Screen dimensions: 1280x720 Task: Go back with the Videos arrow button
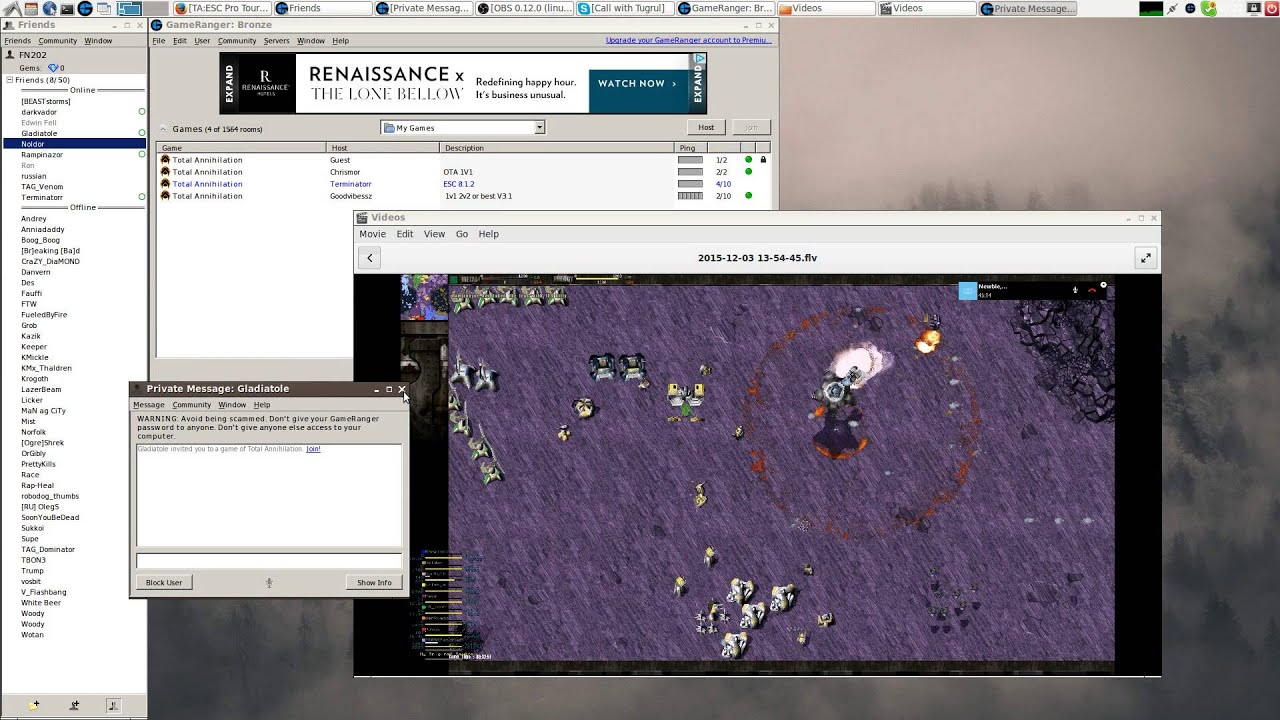[x=370, y=258]
